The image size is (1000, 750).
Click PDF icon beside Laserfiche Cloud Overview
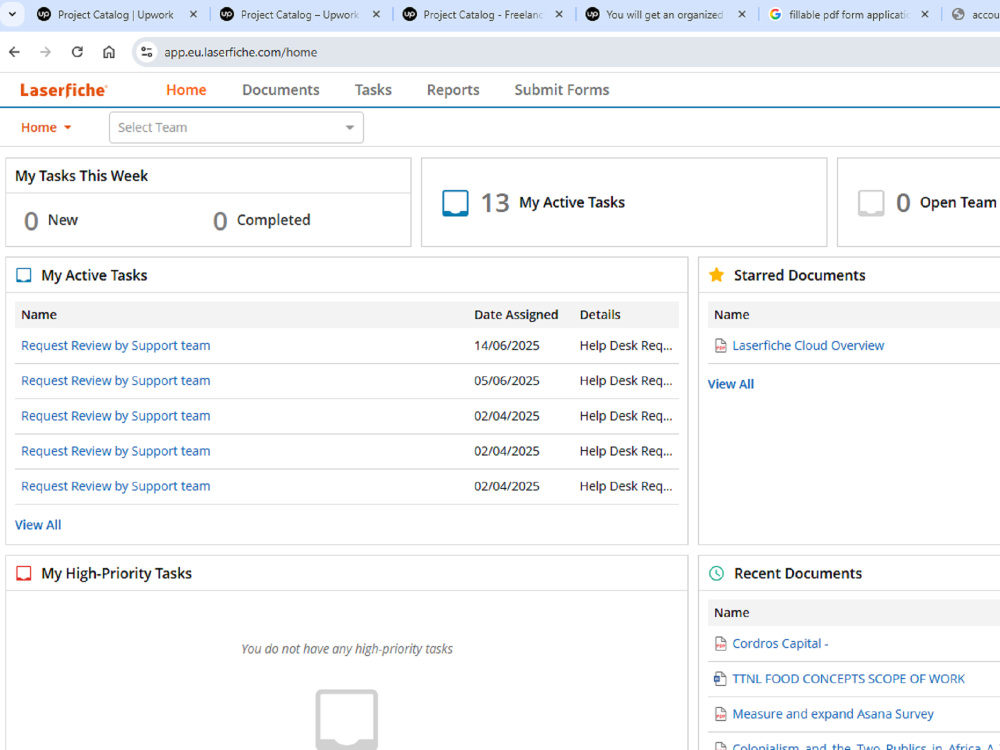coord(721,346)
